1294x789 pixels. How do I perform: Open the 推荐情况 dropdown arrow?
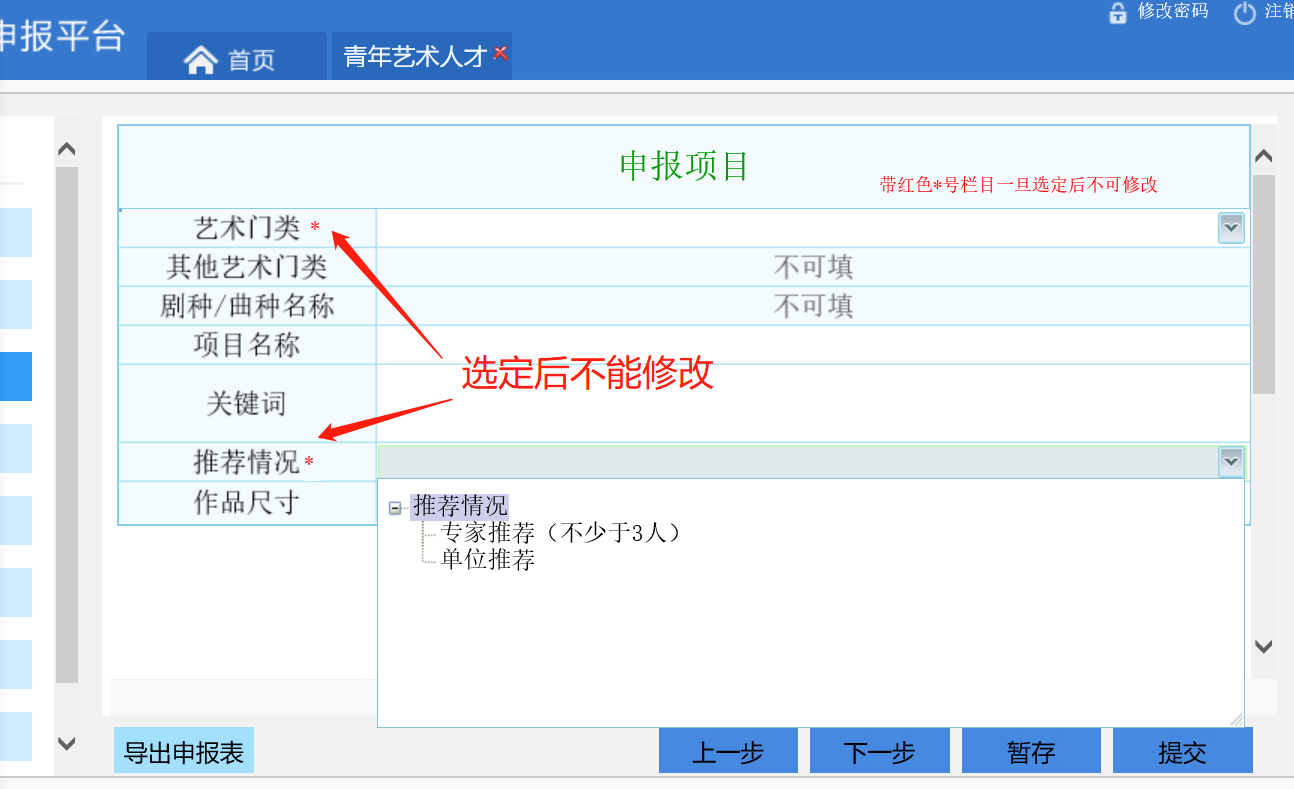coord(1231,461)
